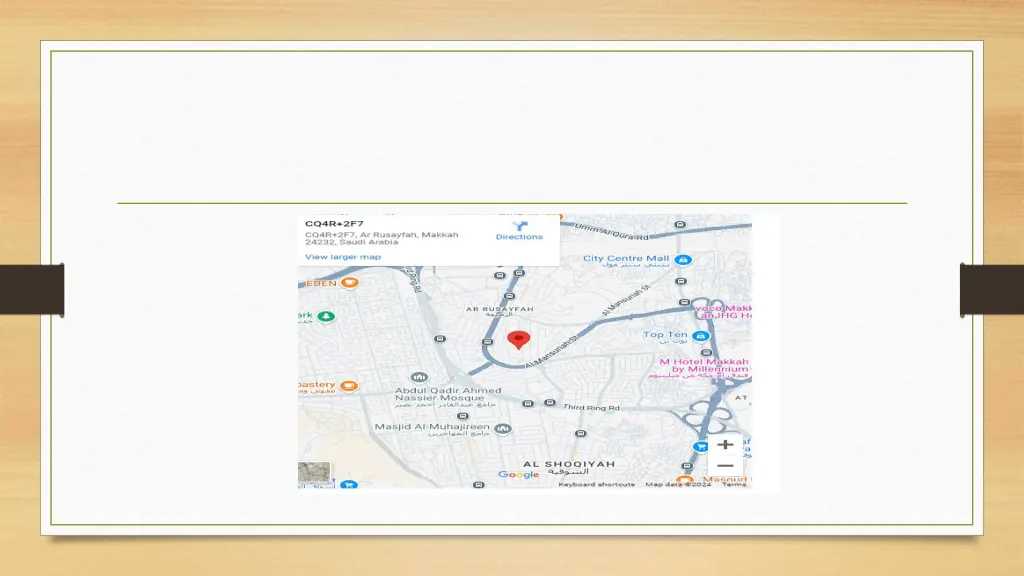Zoom out using the minus button
Image resolution: width=1024 pixels, height=576 pixels.
[x=724, y=466]
